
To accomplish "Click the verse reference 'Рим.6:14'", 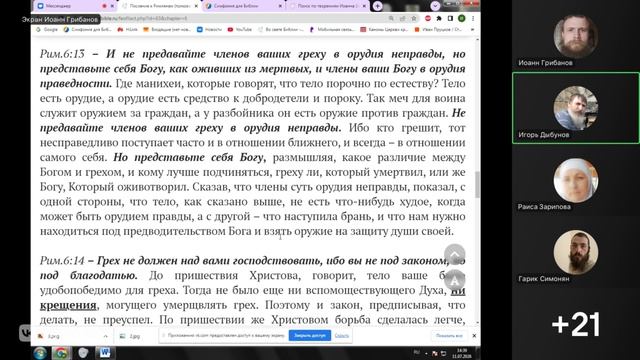I will 62,260.
